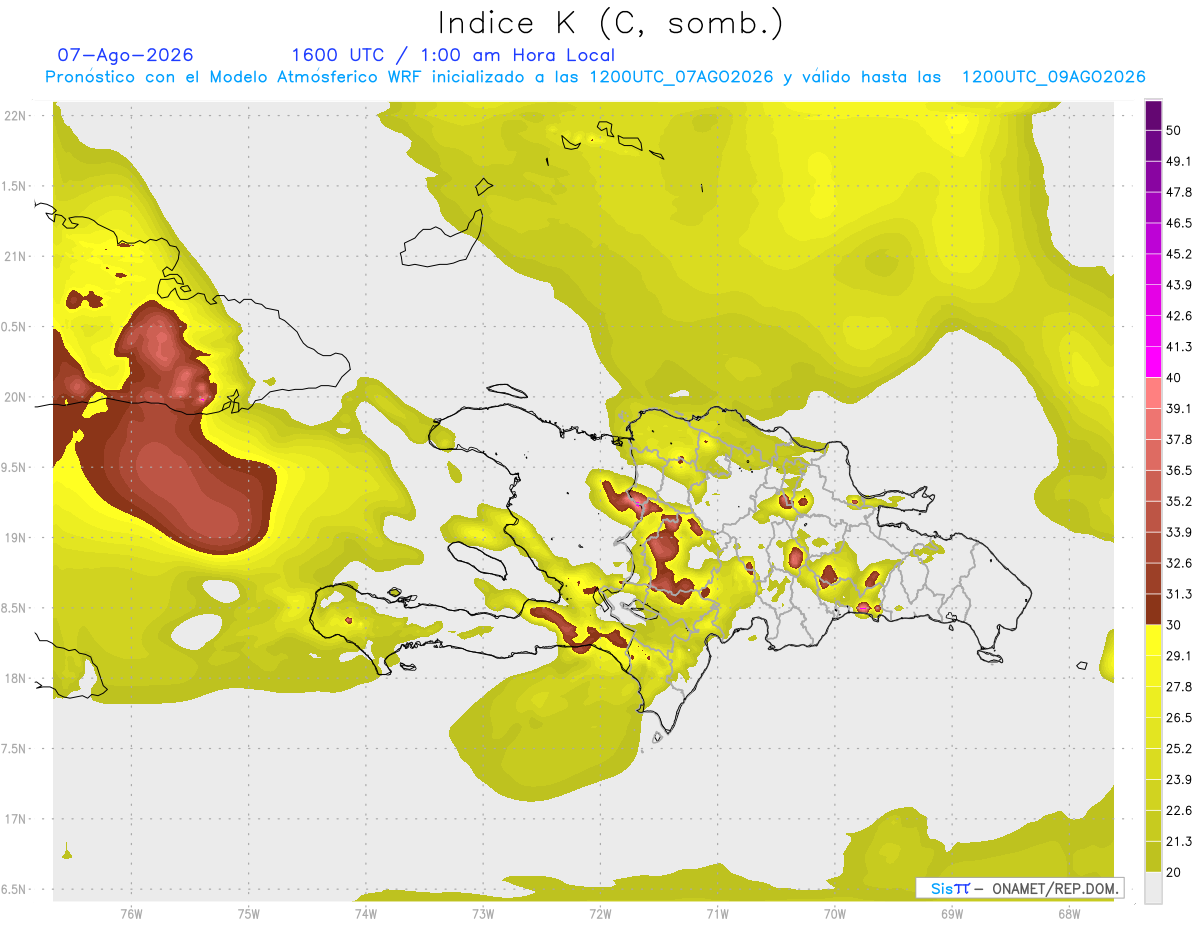The image size is (1200, 927).
Task: Click the colorbar value "35.2"
Action: pyautogui.click(x=1178, y=501)
